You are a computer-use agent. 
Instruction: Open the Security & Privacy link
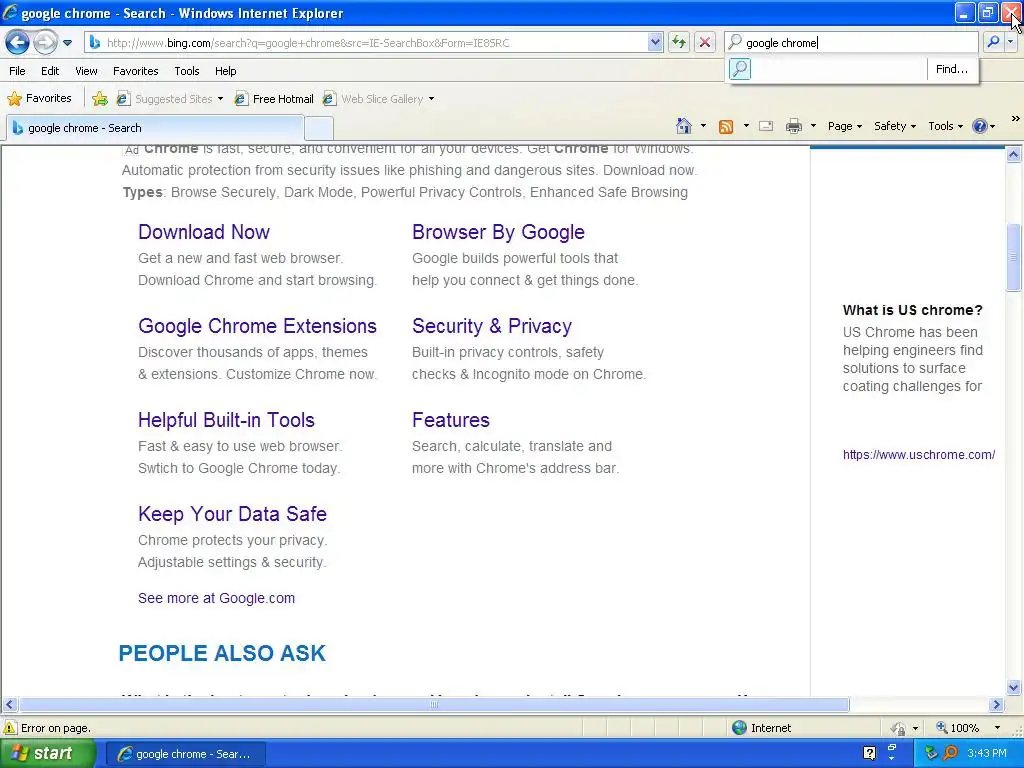click(x=492, y=326)
